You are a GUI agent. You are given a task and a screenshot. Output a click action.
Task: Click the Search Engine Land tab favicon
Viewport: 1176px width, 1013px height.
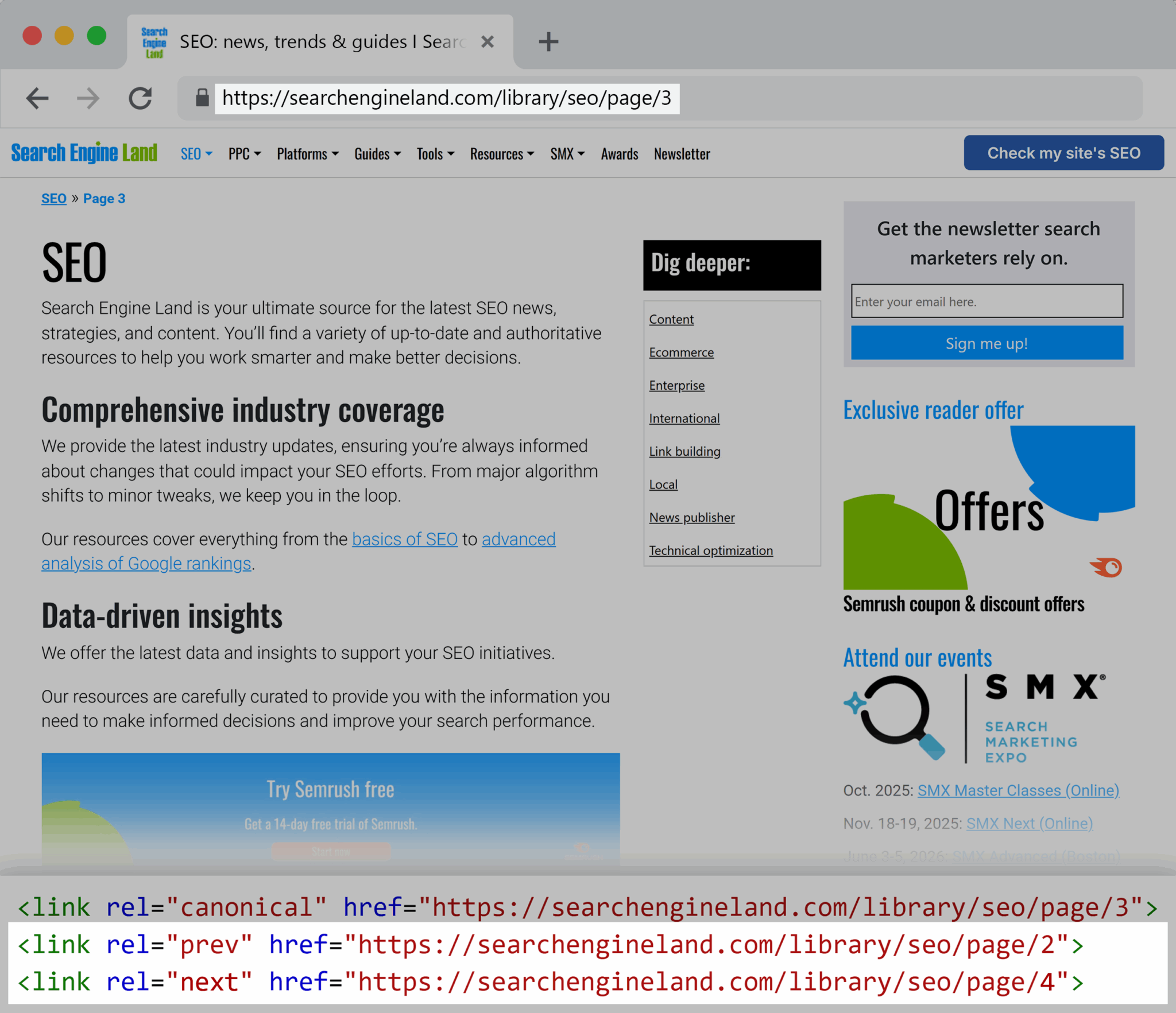click(x=154, y=42)
